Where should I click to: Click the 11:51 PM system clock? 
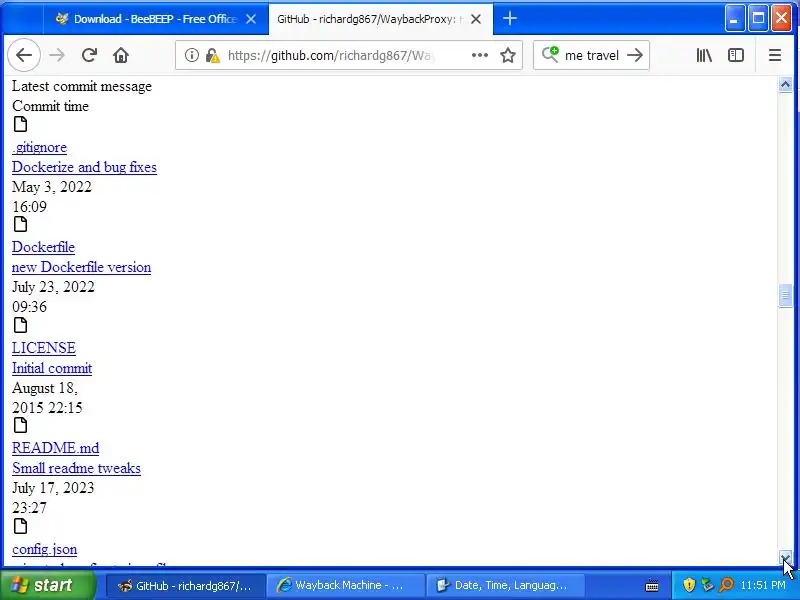tap(763, 585)
